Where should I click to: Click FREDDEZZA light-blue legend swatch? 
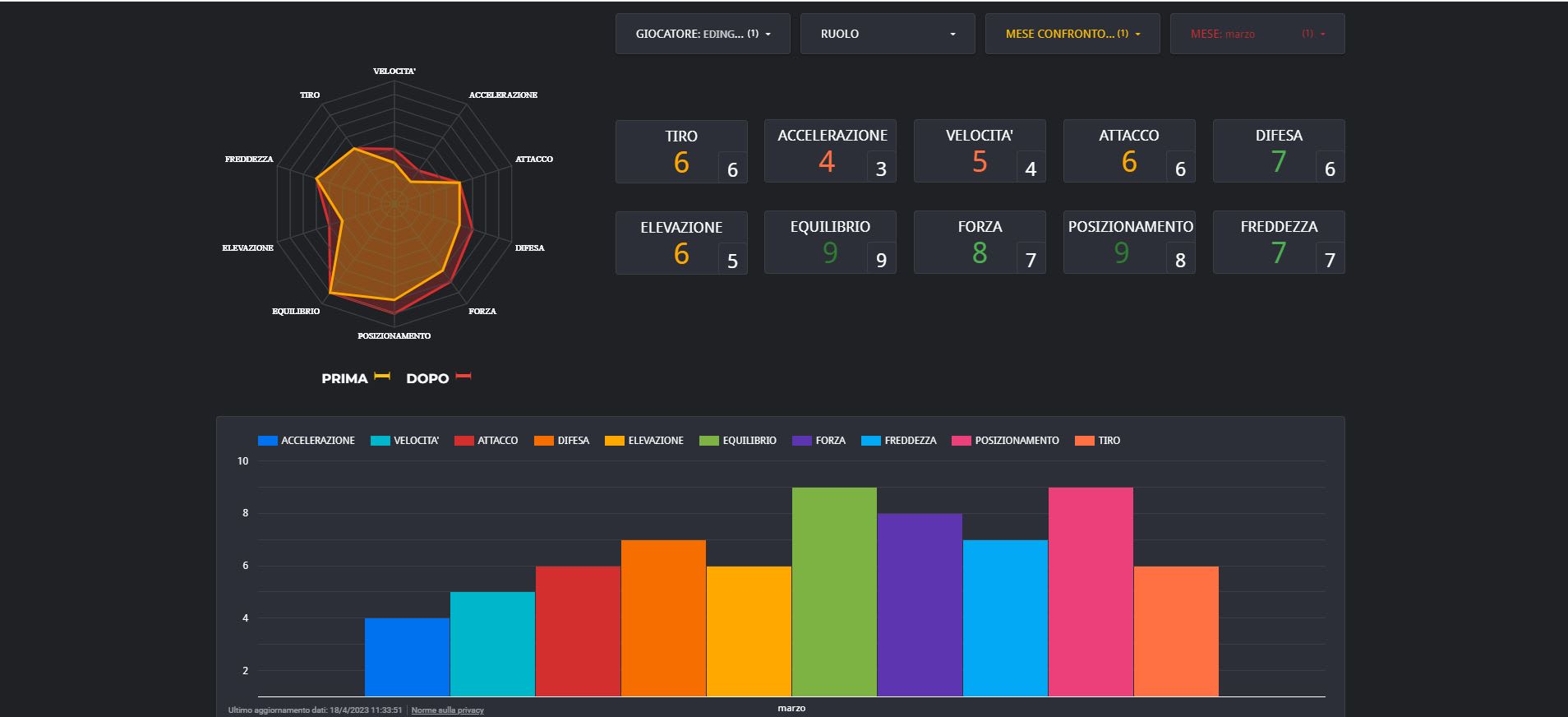coord(870,441)
